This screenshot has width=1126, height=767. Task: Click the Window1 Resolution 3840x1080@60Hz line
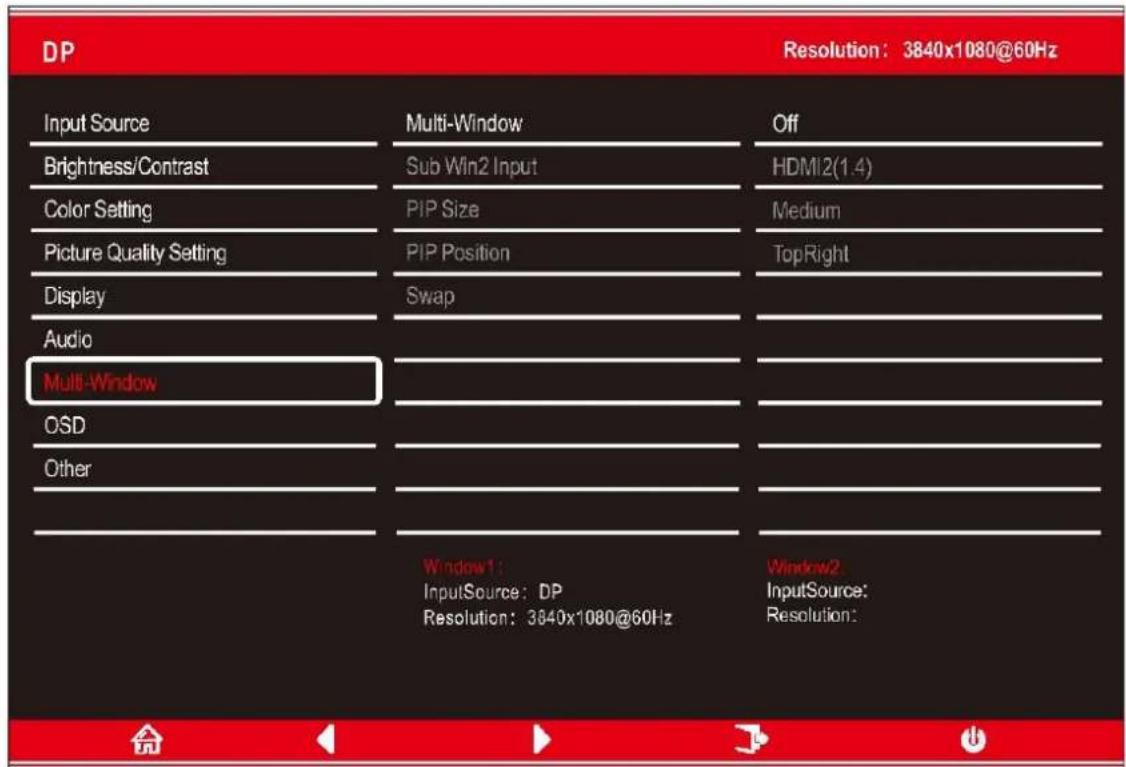pyautogui.click(x=547, y=618)
